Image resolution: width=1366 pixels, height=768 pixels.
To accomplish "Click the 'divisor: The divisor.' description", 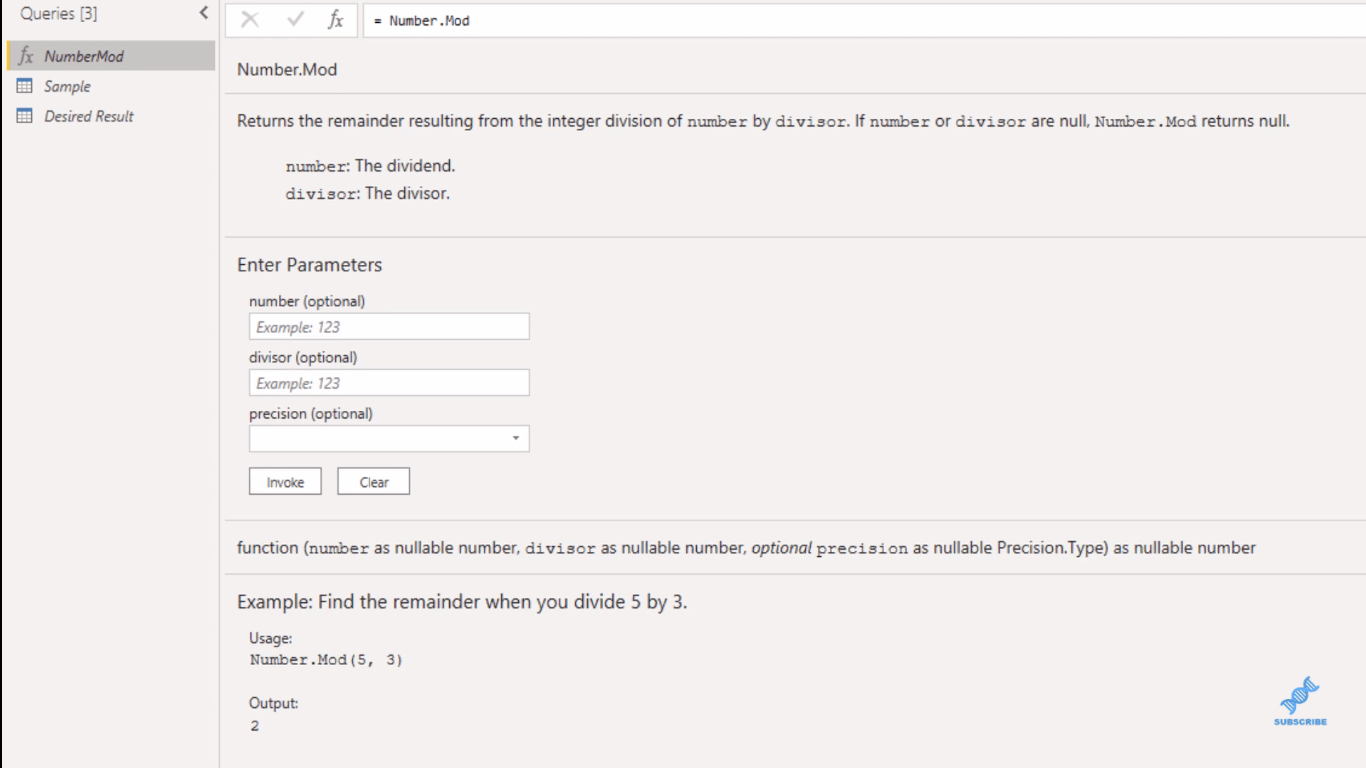I will (367, 194).
